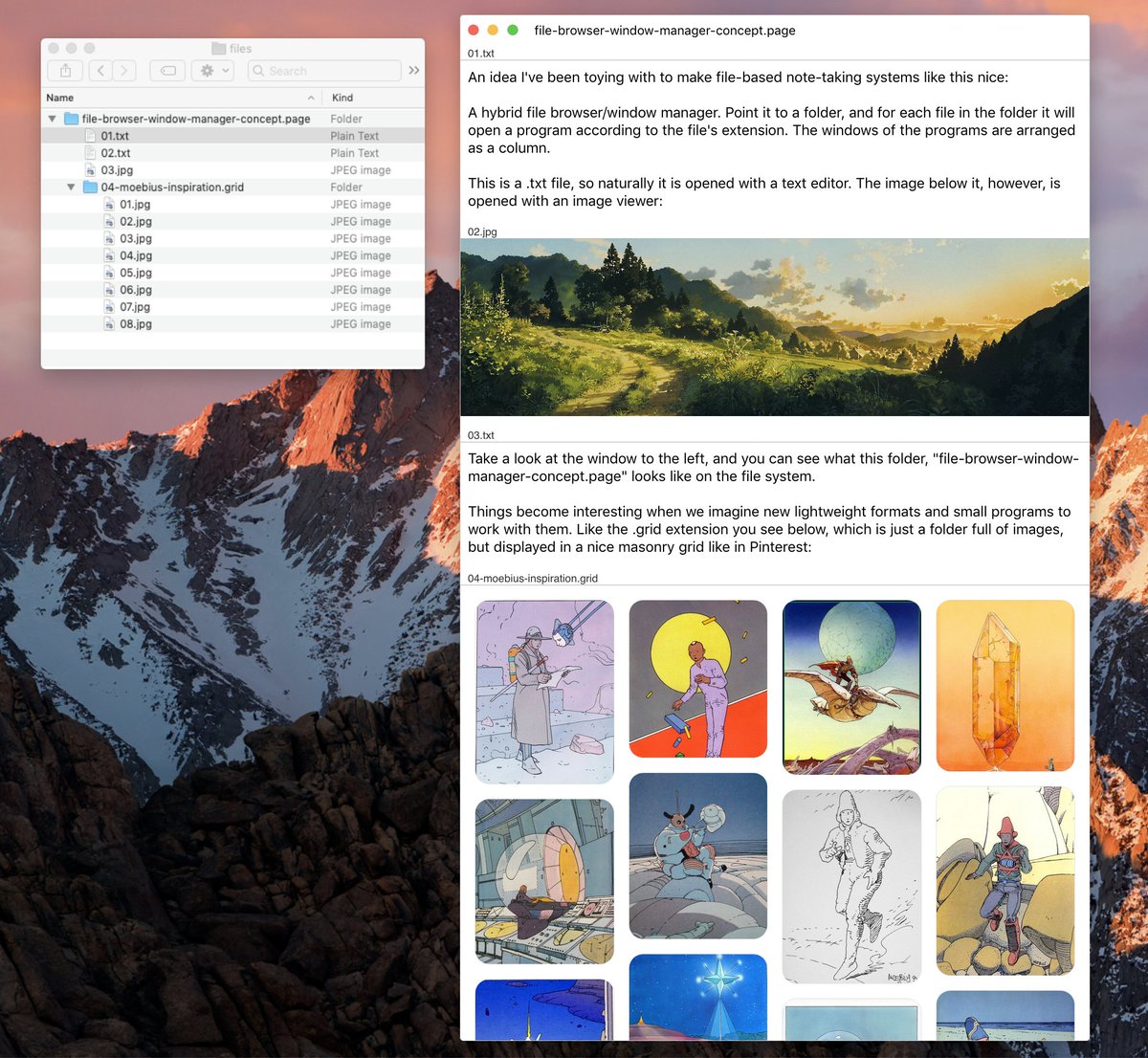Open the gear Action menu in Finder

coord(212,71)
